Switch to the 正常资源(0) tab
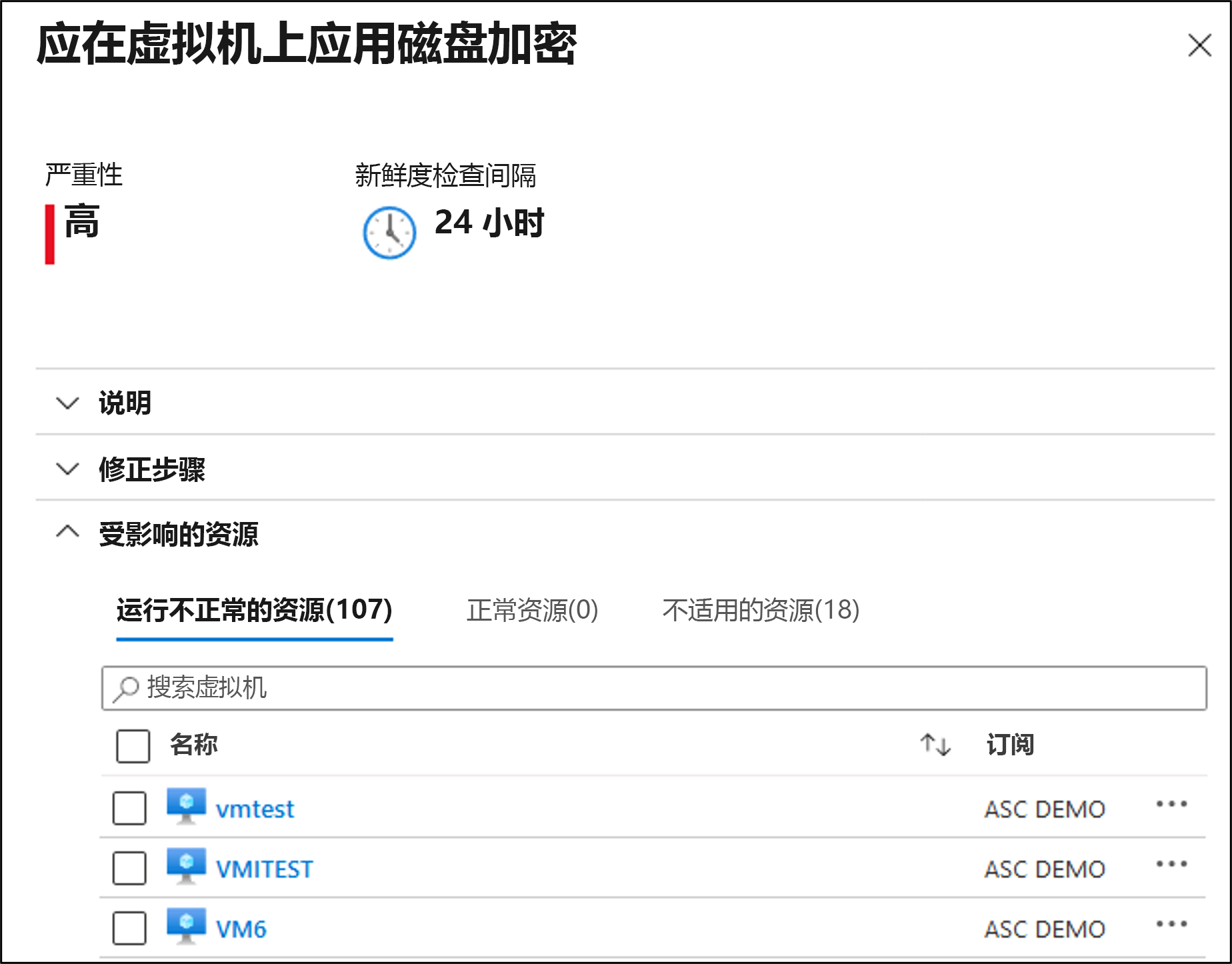The image size is (1232, 964). tap(532, 610)
